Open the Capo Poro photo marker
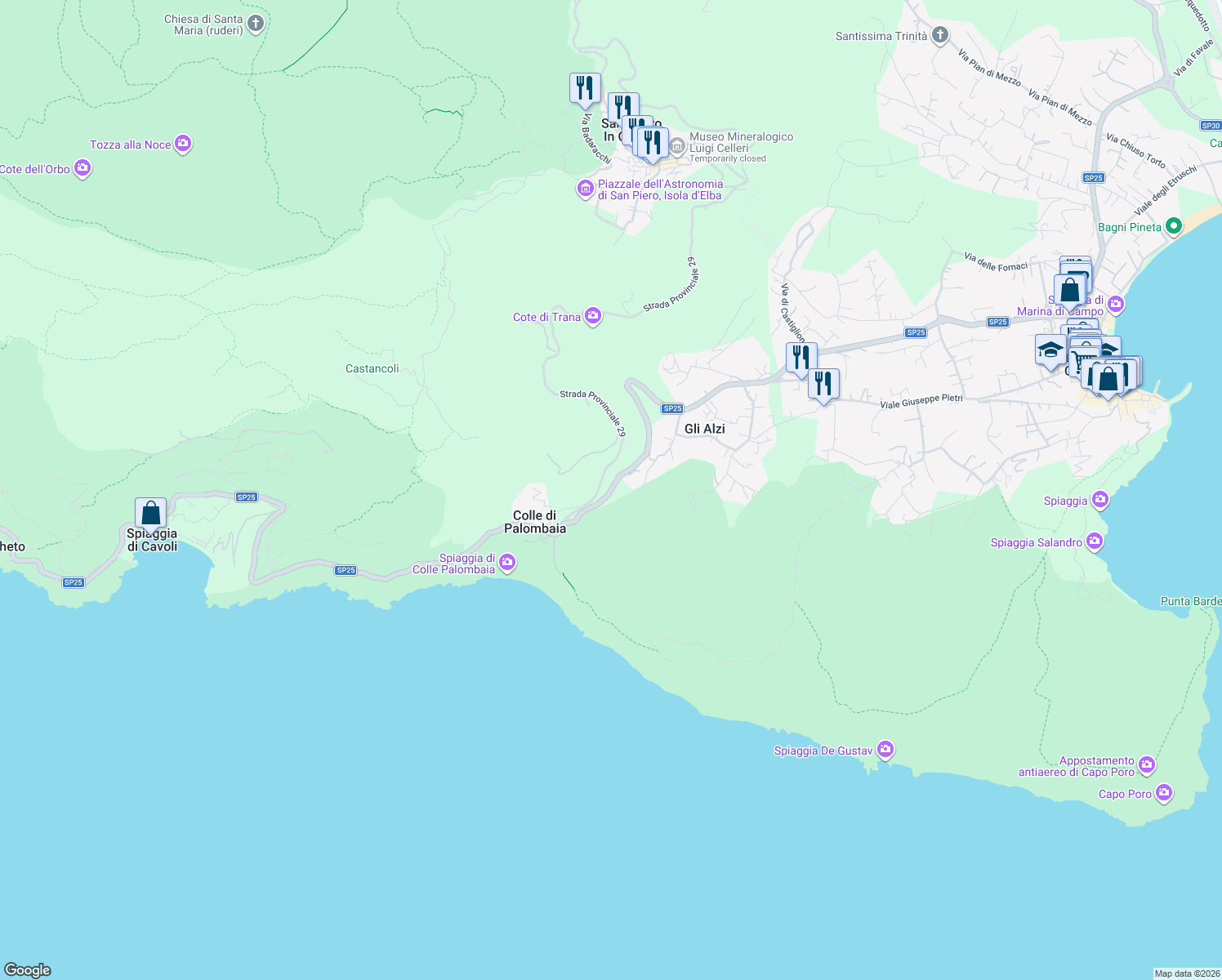The width and height of the screenshot is (1222, 980). point(1163,792)
